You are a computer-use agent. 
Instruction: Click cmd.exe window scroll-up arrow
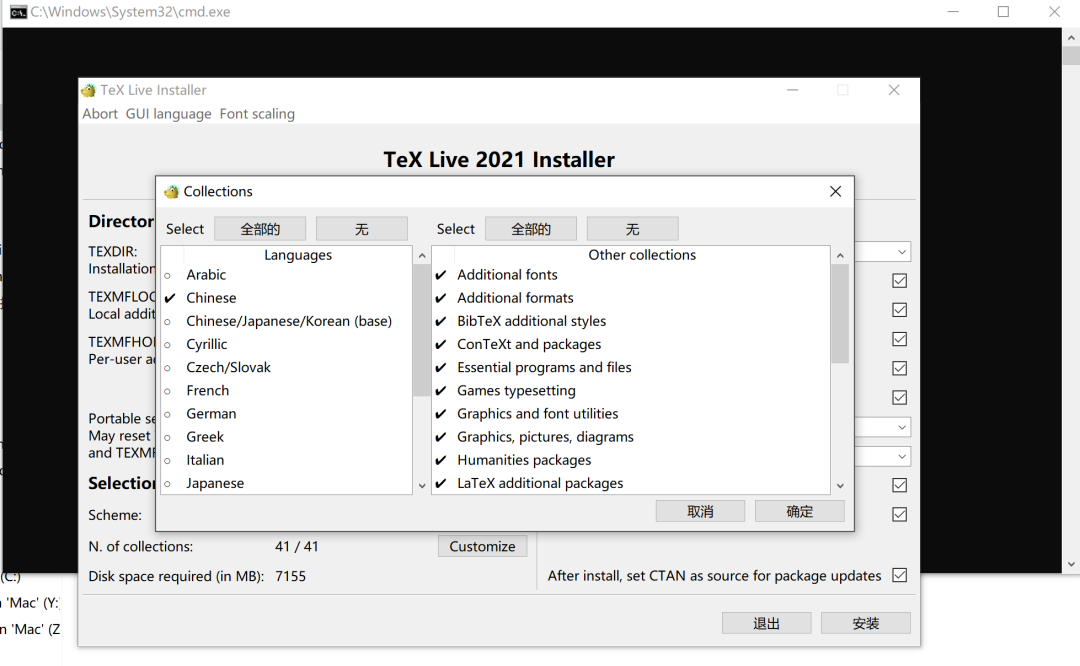coord(1071,37)
